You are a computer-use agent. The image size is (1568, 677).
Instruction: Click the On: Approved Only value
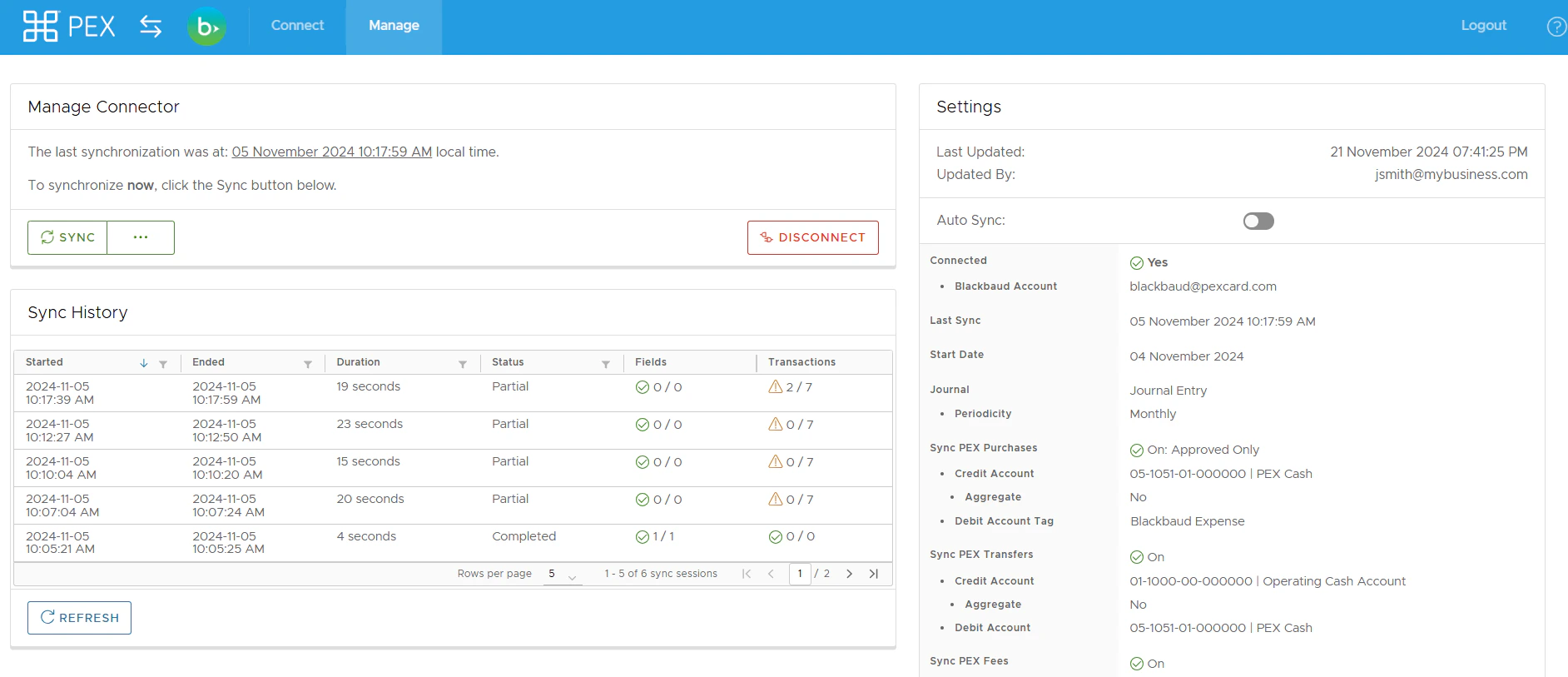(x=1203, y=450)
